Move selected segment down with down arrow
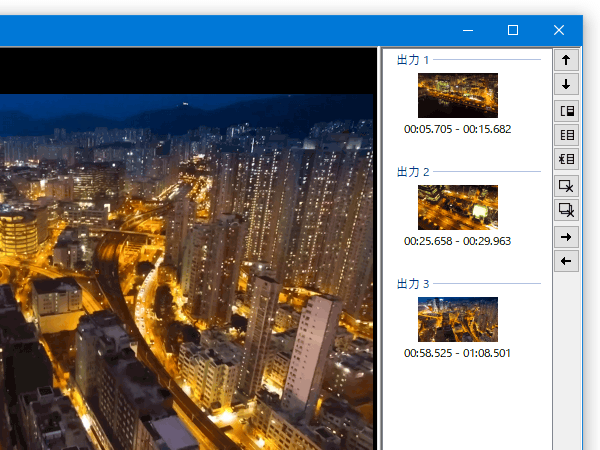 pos(566,84)
